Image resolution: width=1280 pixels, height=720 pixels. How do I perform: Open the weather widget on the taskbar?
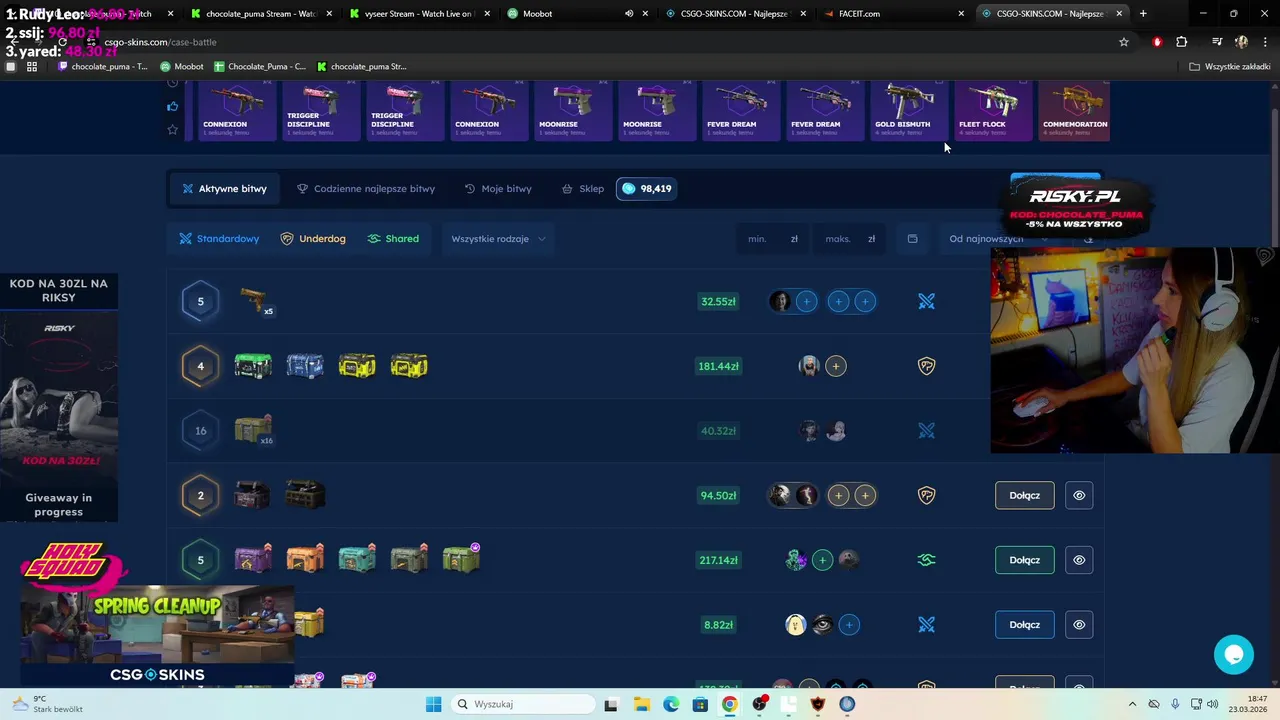[48, 704]
